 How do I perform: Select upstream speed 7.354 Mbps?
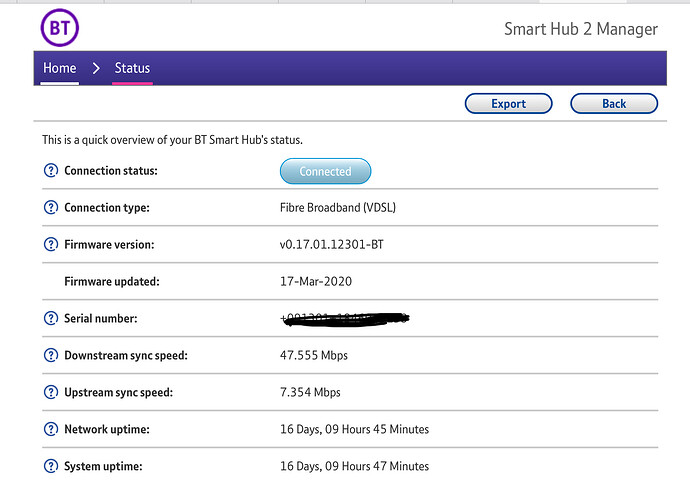point(310,392)
